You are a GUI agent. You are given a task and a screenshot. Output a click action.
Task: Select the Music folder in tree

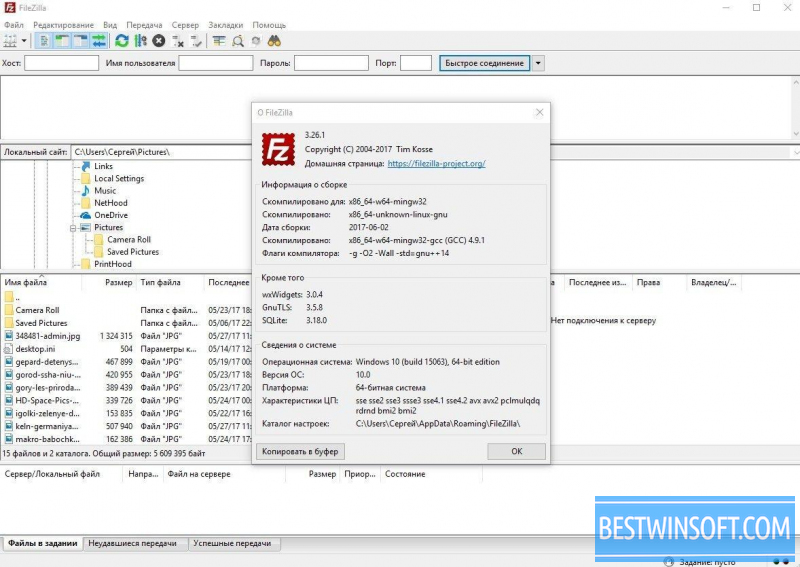coord(105,190)
